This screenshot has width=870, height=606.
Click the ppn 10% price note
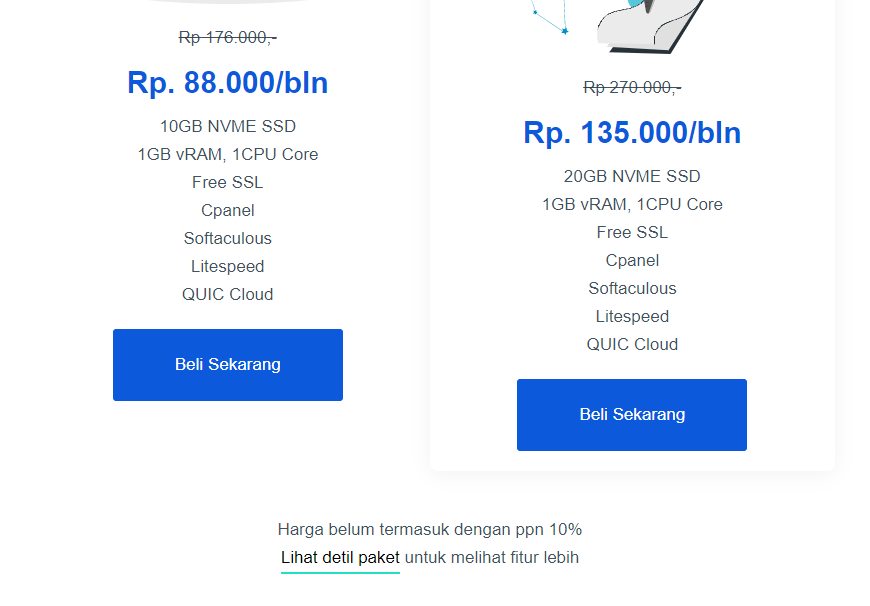point(430,530)
